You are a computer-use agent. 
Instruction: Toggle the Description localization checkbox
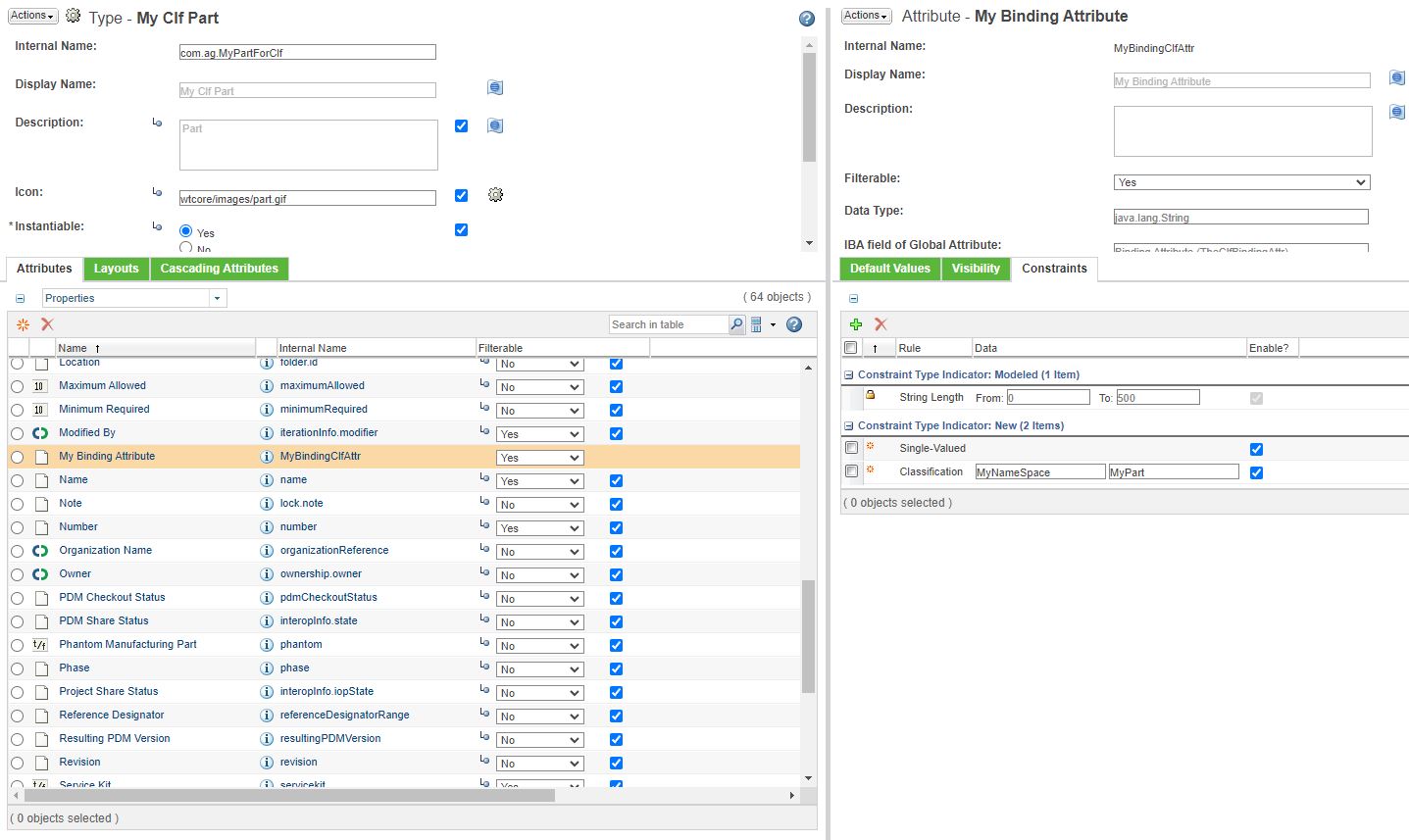461,125
